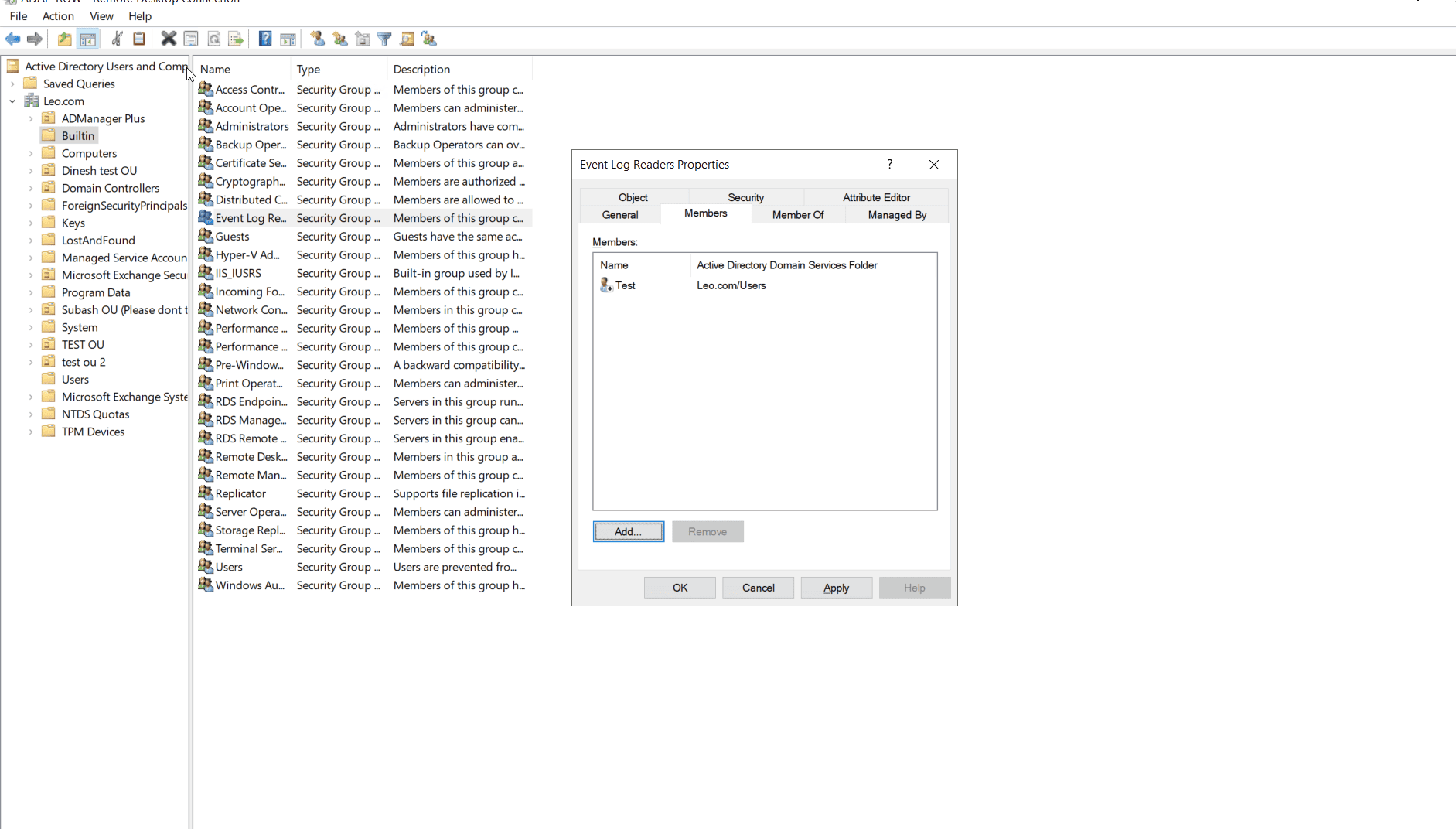Switch to the Security tab
Screen dimensions: 1456x829
[x=745, y=197]
